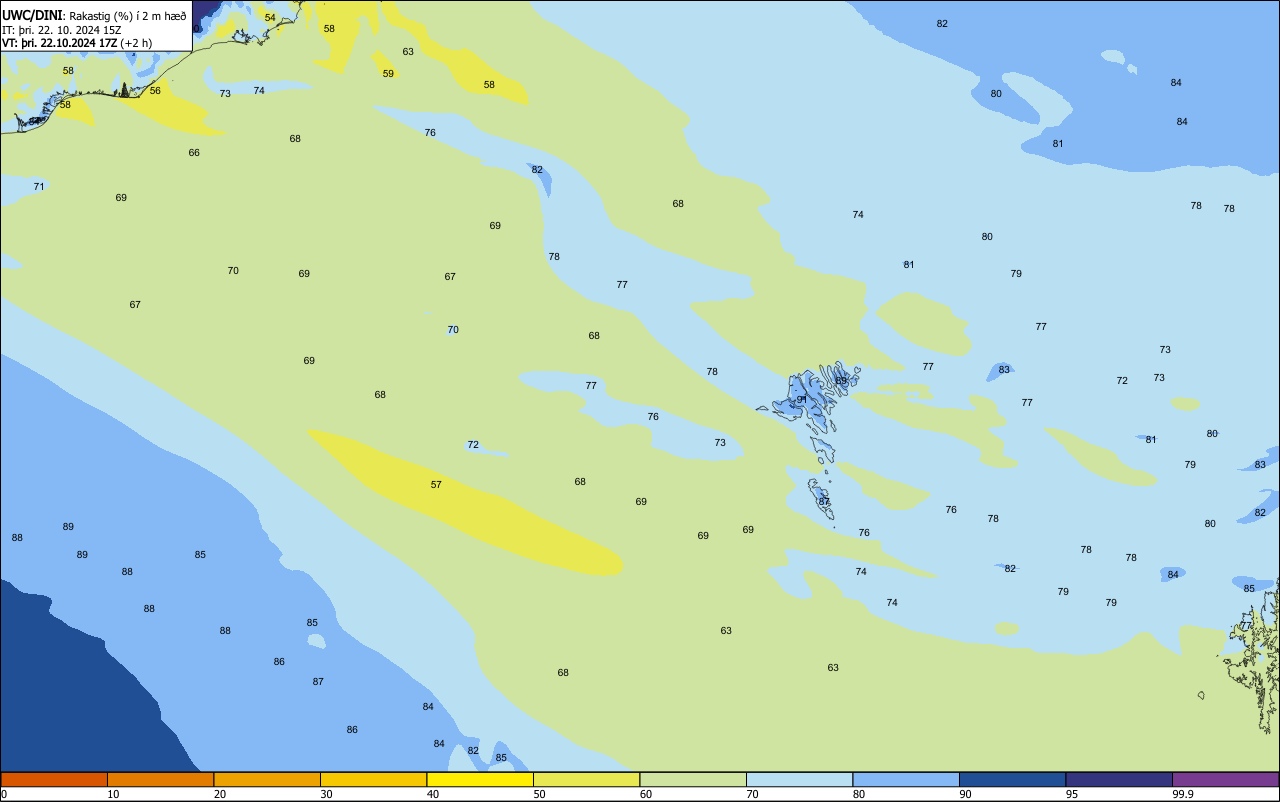Screen dimensions: 1280x802
Task: Click the 'VT: þri. 22.10.2024 17Z (+2 h)' line
Action: coord(77,43)
